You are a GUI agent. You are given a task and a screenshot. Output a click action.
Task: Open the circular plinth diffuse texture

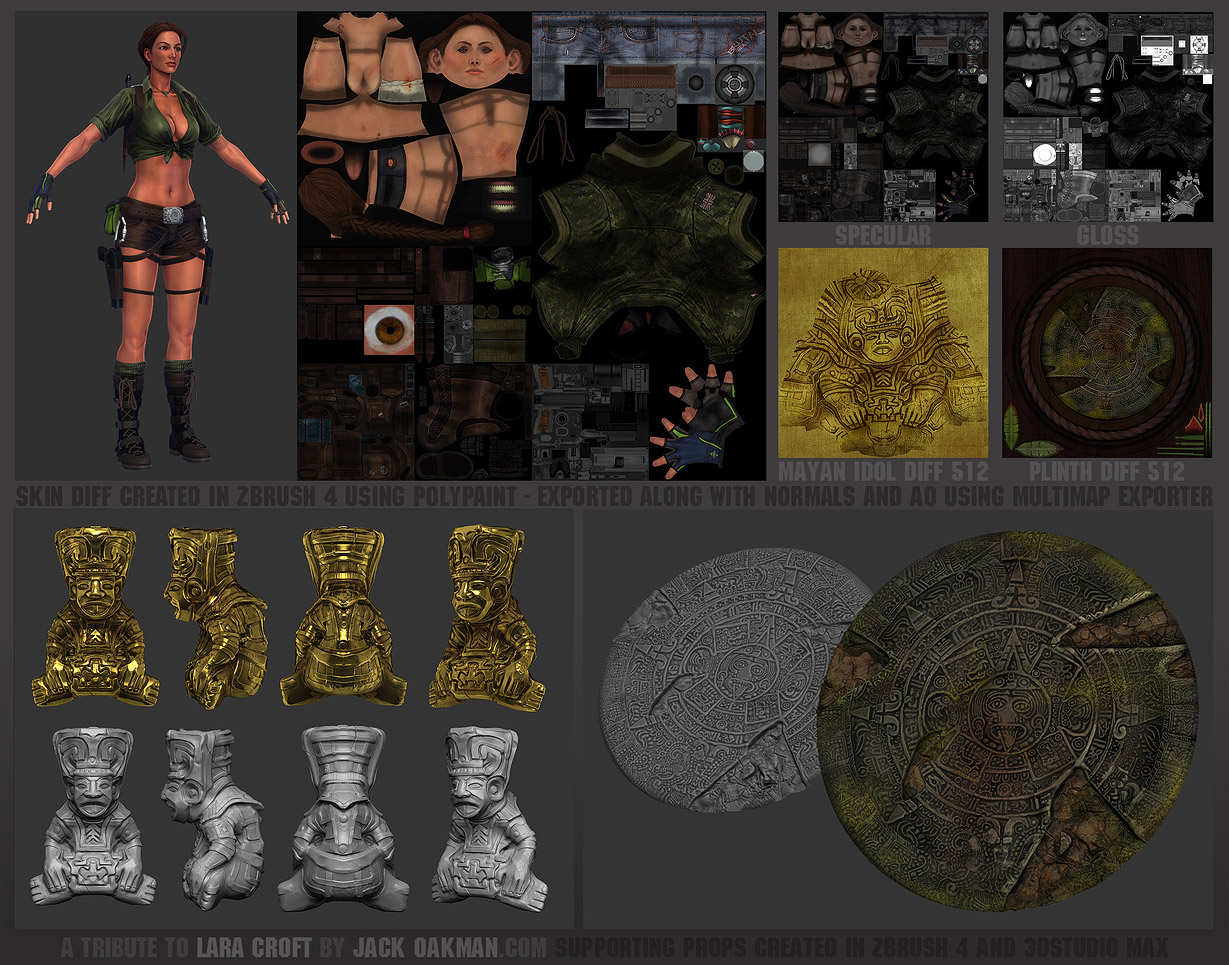pyautogui.click(x=1107, y=353)
